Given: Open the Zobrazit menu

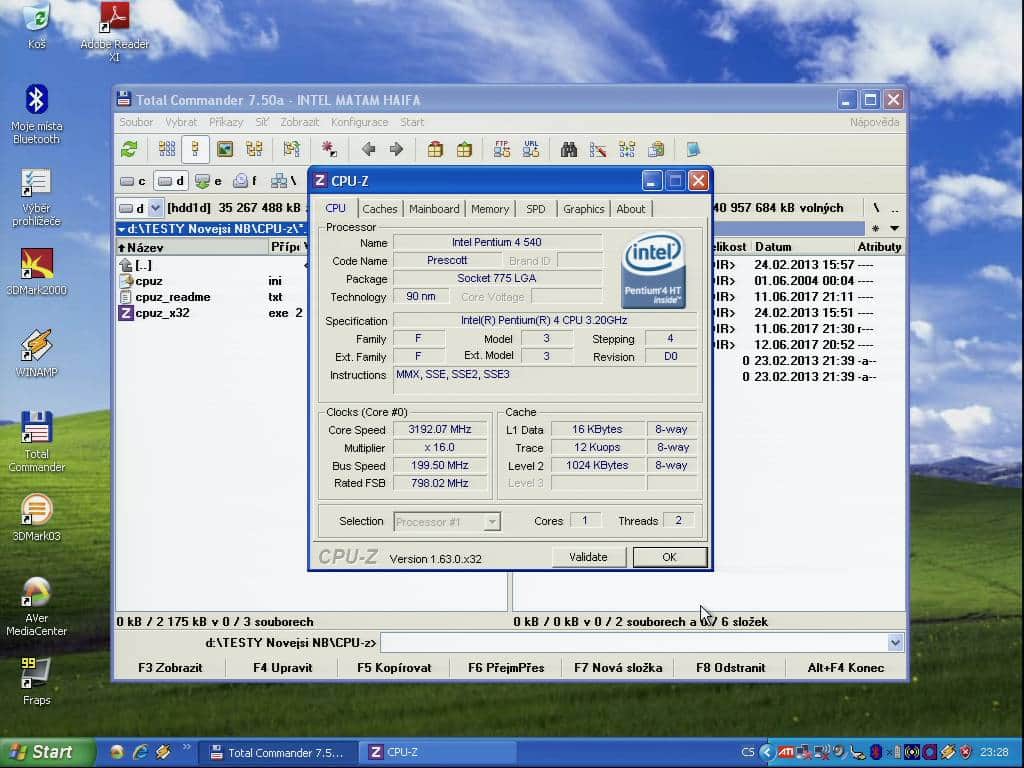Looking at the screenshot, I should pos(300,122).
